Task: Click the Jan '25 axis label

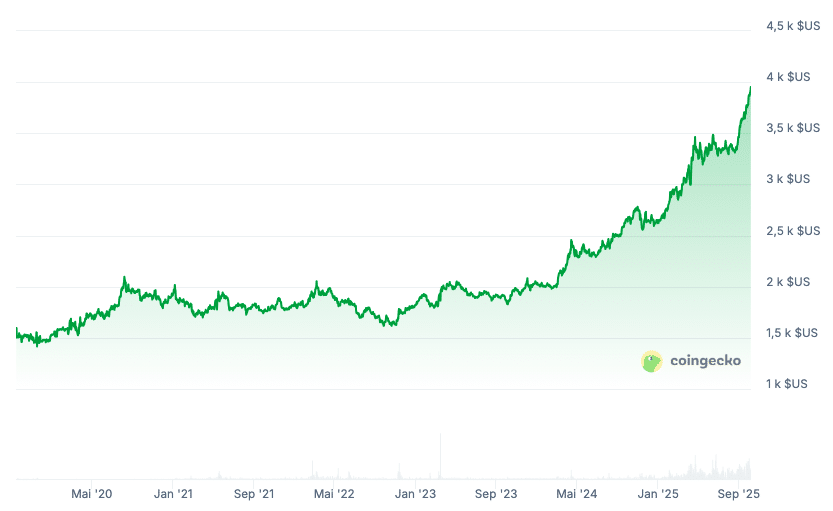Action: (x=658, y=494)
